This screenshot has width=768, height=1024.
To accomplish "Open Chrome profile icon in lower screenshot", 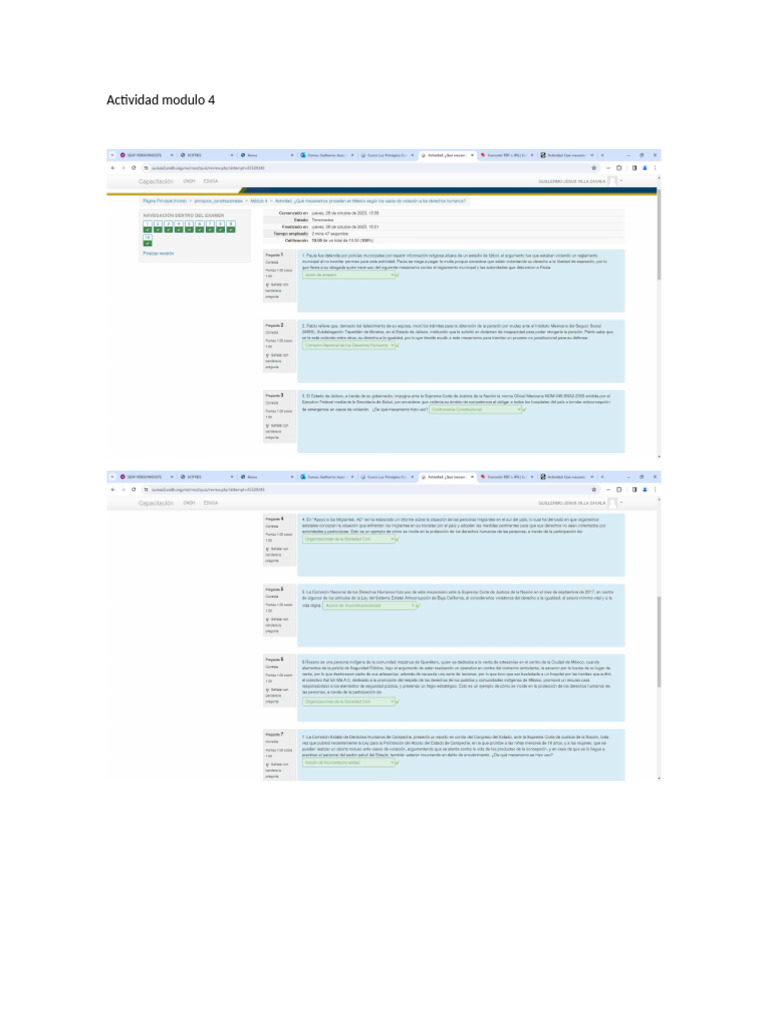I will tap(644, 489).
